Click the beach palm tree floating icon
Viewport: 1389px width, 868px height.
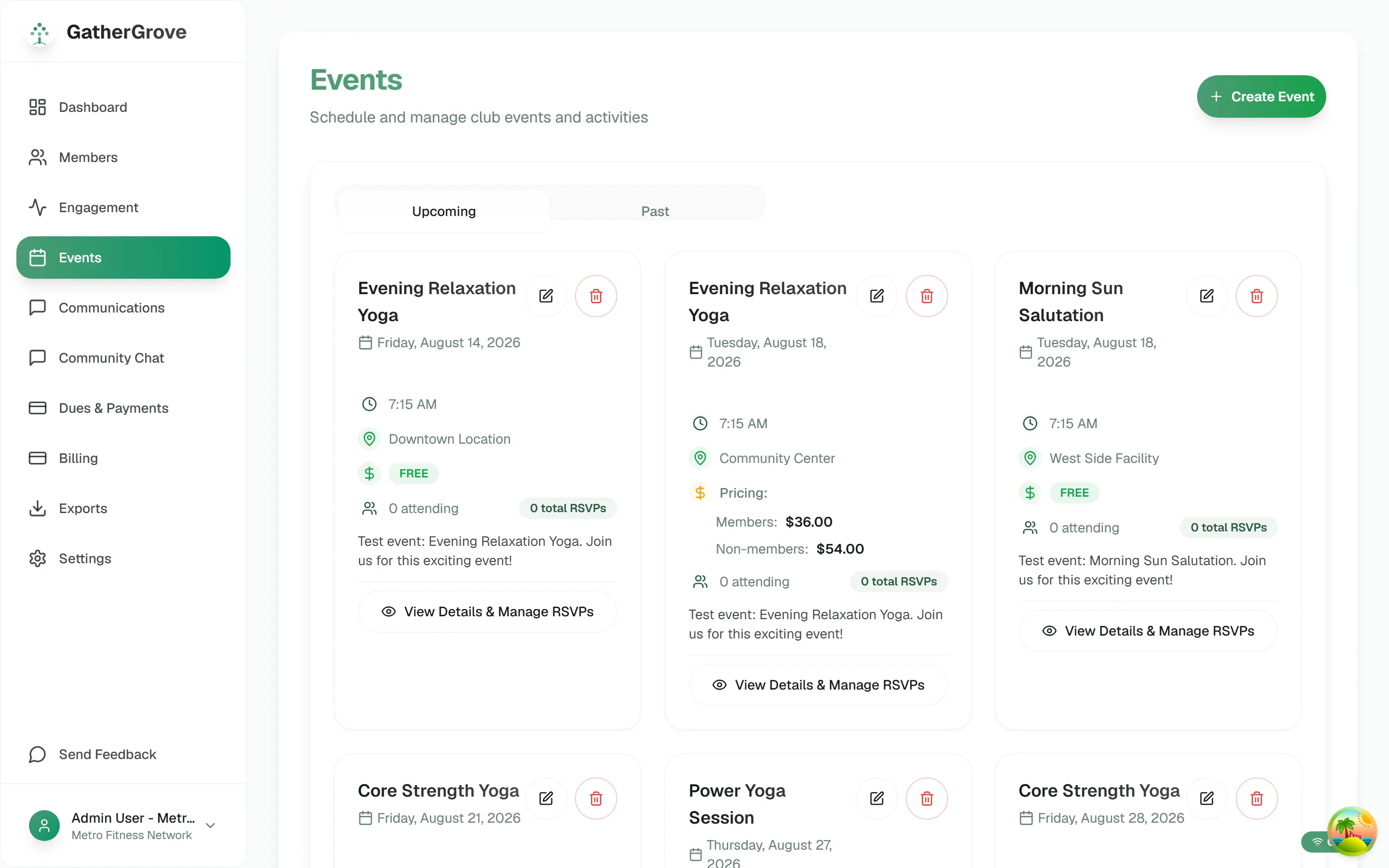coord(1352,831)
